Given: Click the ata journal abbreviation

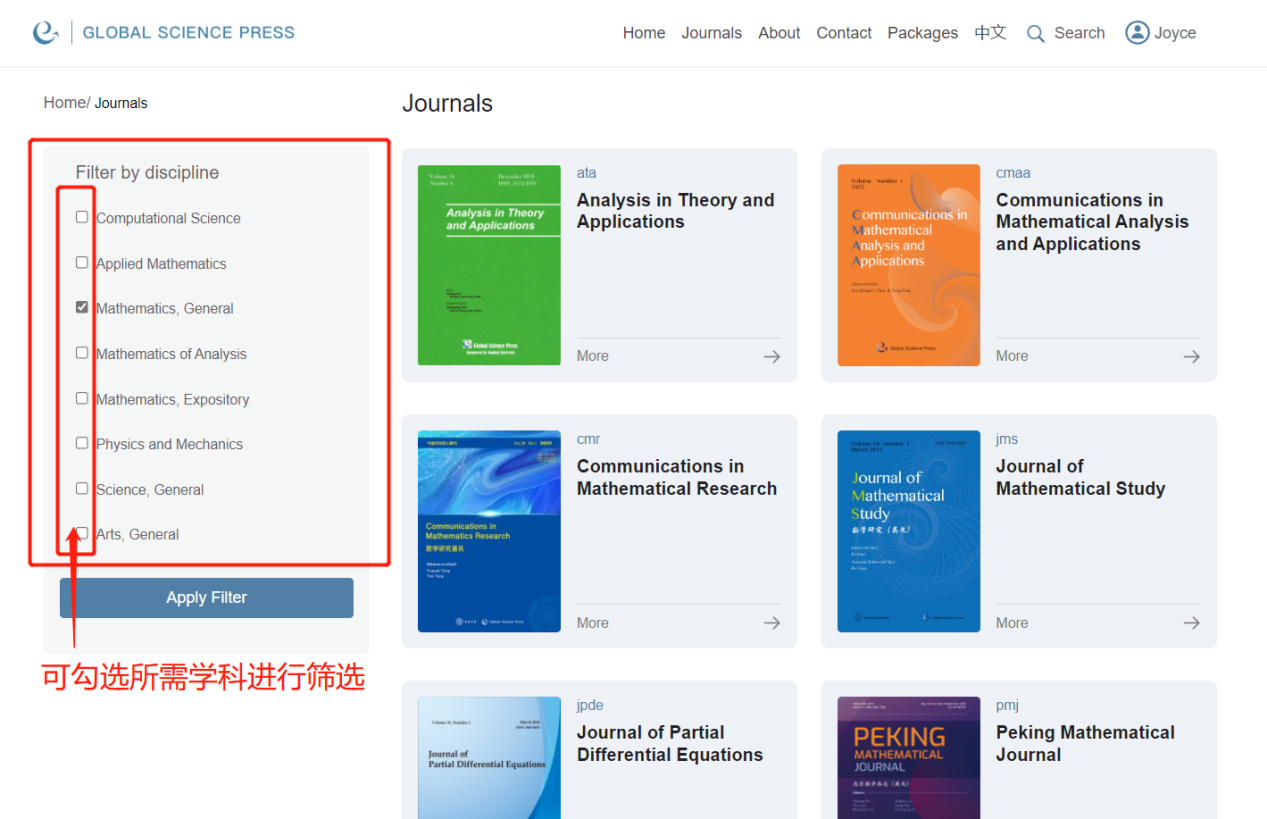Looking at the screenshot, I should 587,173.
